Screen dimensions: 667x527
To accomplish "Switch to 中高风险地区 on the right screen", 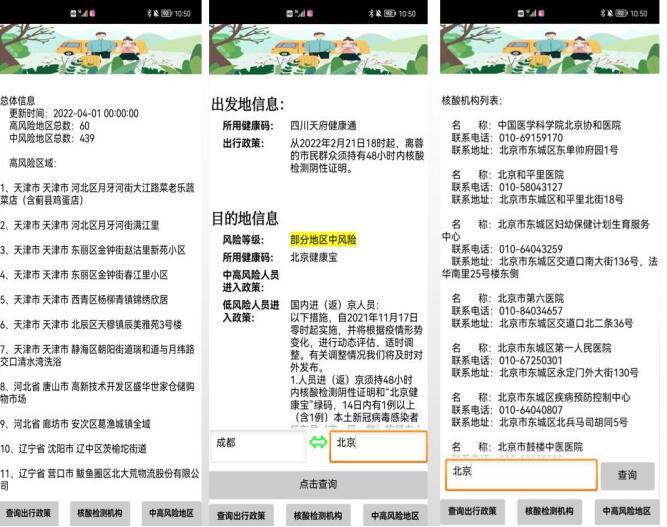I will pyautogui.click(x=627, y=512).
